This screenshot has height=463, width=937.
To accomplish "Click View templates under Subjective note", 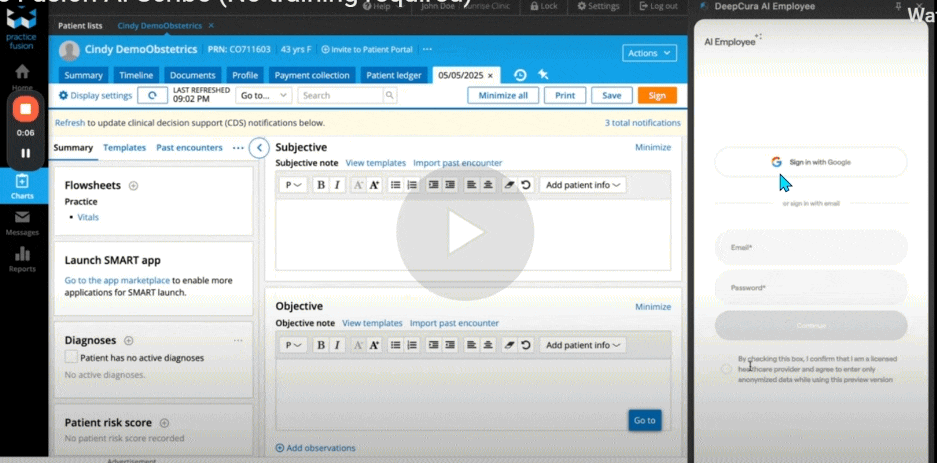I will pos(375,163).
